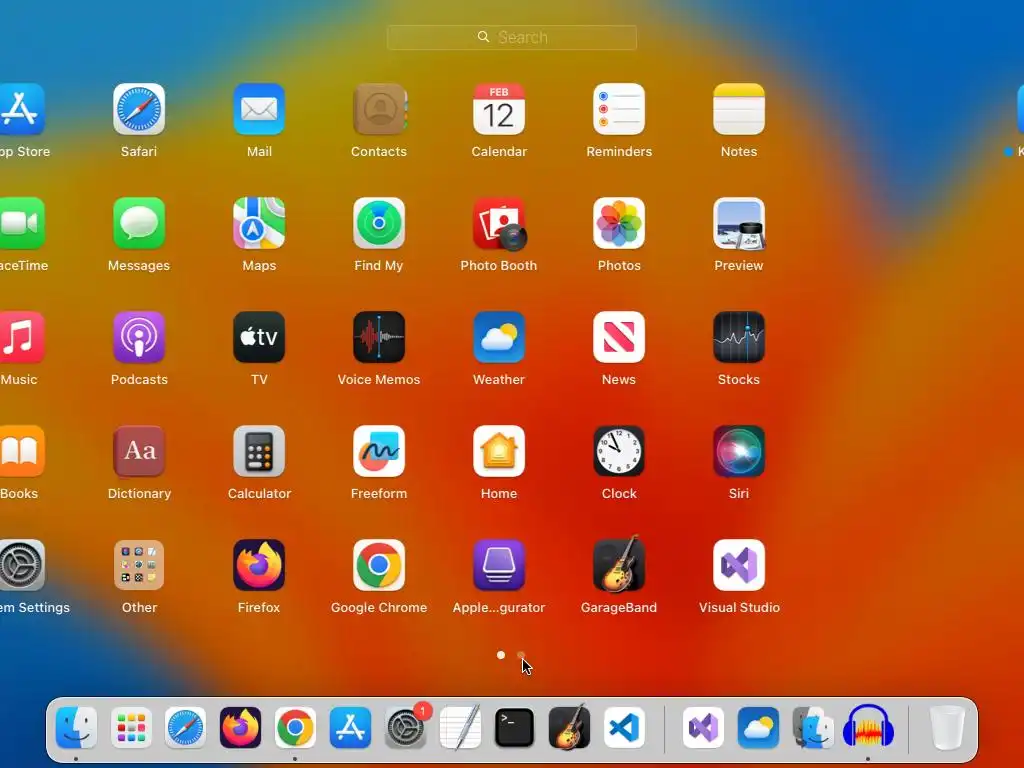Open the Weather app in Launchpad grid
This screenshot has height=768, width=1024.
pos(499,337)
